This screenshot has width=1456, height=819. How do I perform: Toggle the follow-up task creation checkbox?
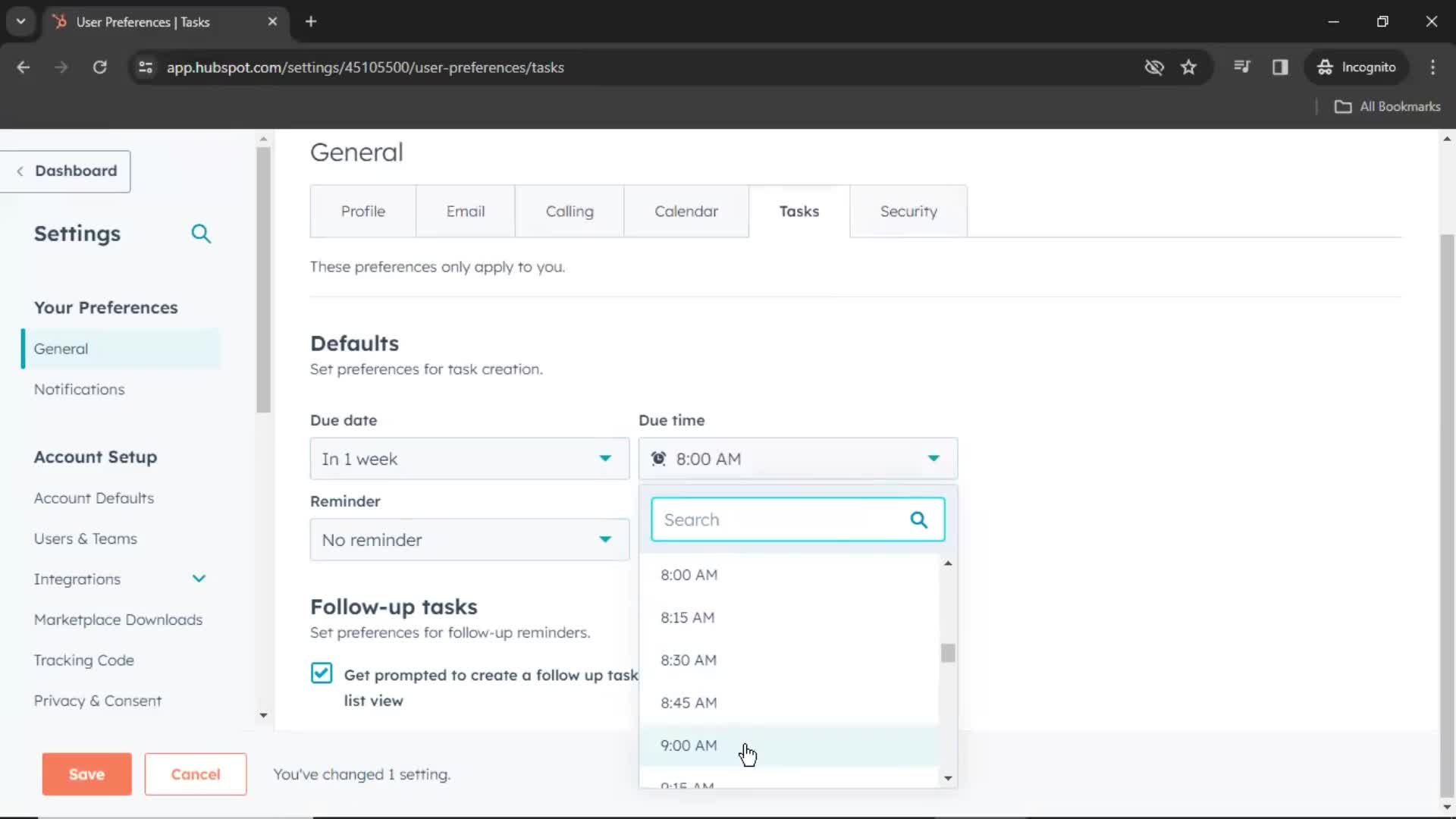click(x=322, y=674)
